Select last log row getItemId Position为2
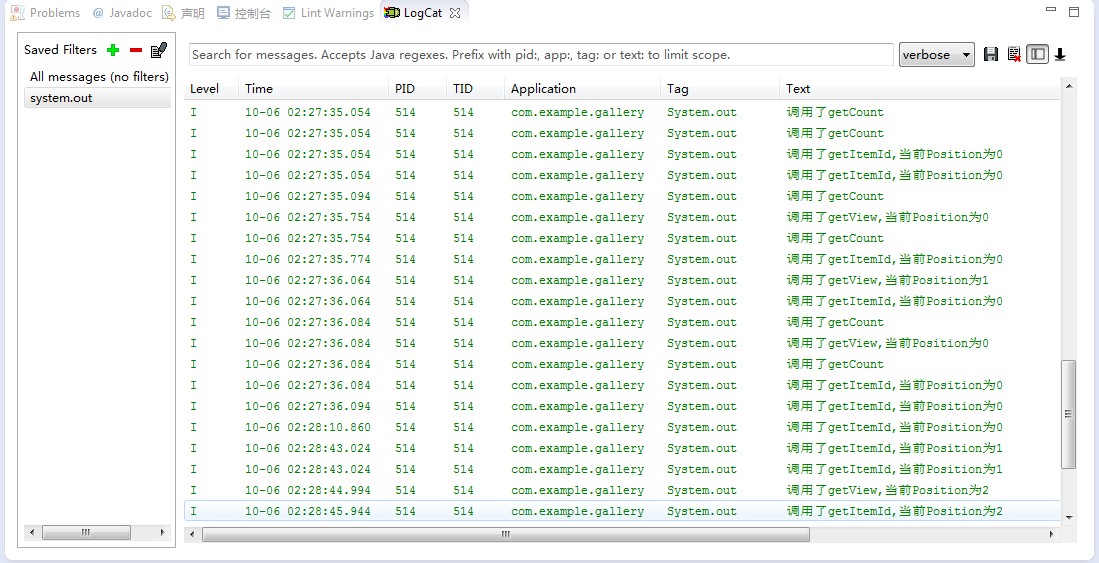Viewport: 1099px width, 563px height. point(622,511)
